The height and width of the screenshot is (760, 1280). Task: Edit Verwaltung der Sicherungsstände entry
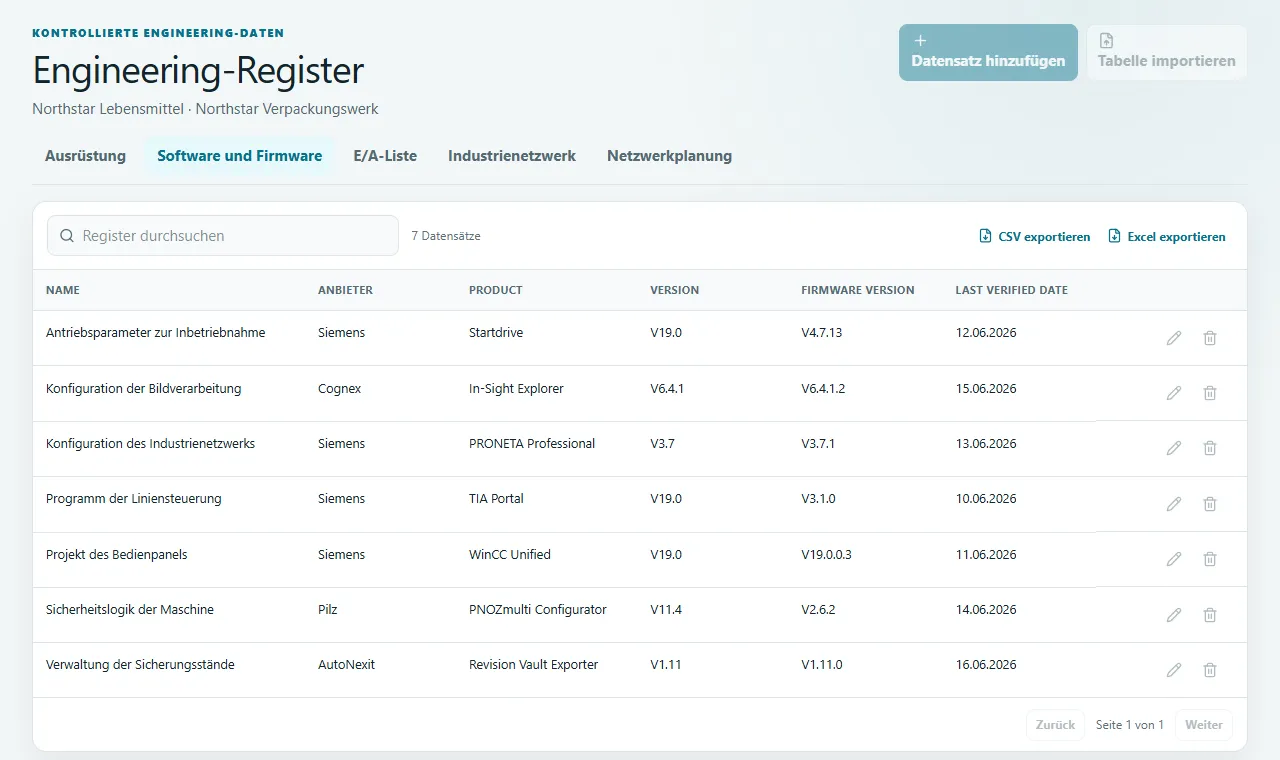coord(1174,670)
